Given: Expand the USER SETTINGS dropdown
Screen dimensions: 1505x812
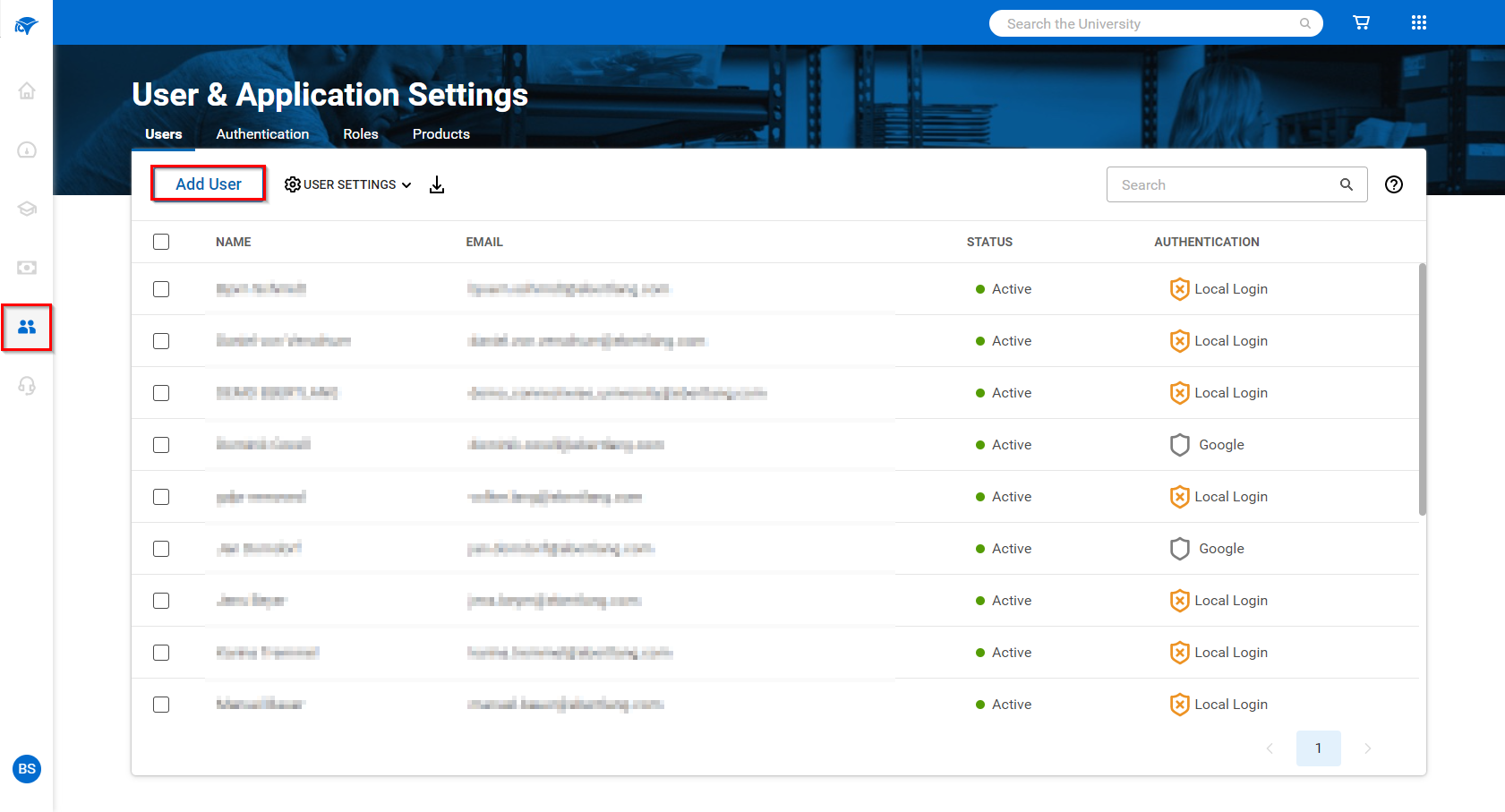Looking at the screenshot, I should pyautogui.click(x=348, y=184).
